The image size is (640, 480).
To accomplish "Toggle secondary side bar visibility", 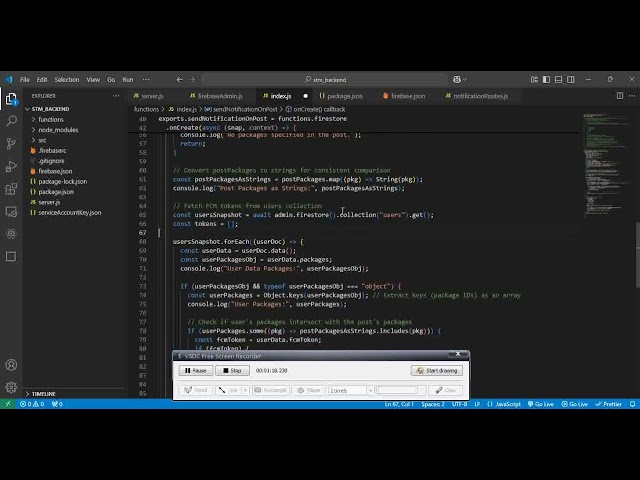I will tap(571, 80).
